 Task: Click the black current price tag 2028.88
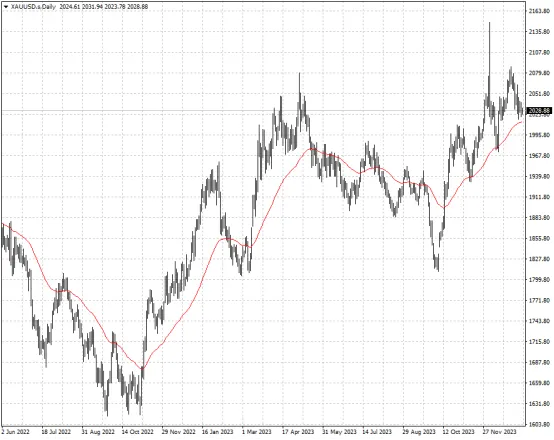point(539,111)
